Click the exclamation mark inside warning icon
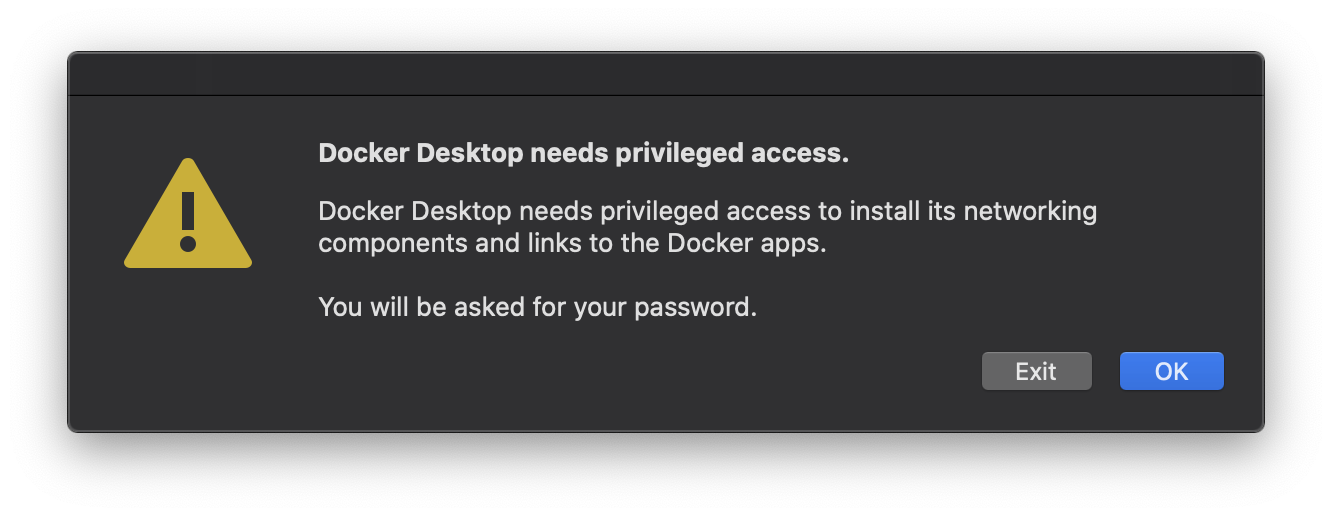The height and width of the screenshot is (516, 1332). coord(187,220)
